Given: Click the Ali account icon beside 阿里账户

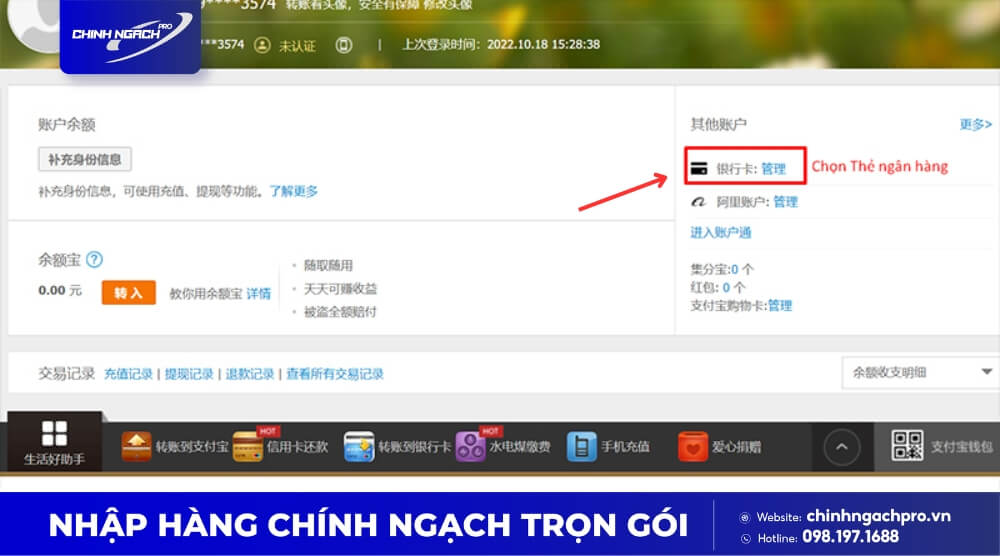Looking at the screenshot, I should (x=699, y=202).
